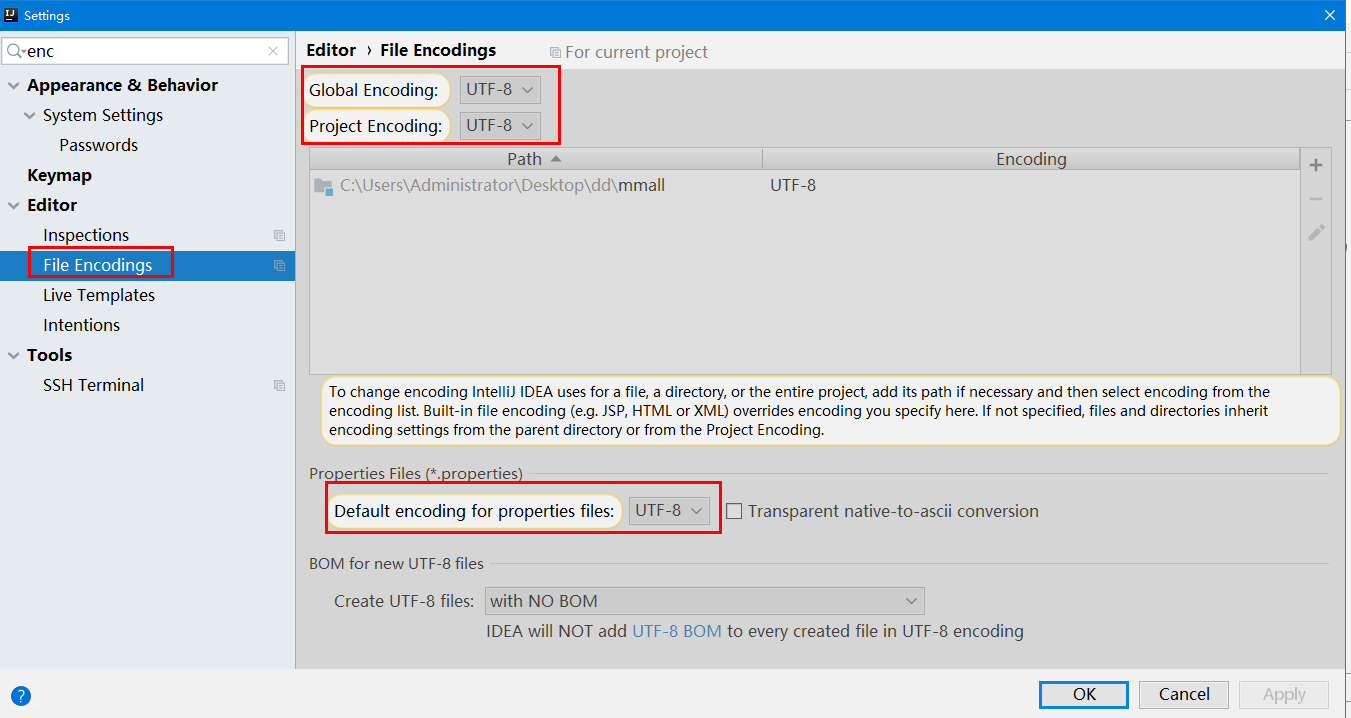
Task: Open the Help question mark button
Action: tap(21, 696)
